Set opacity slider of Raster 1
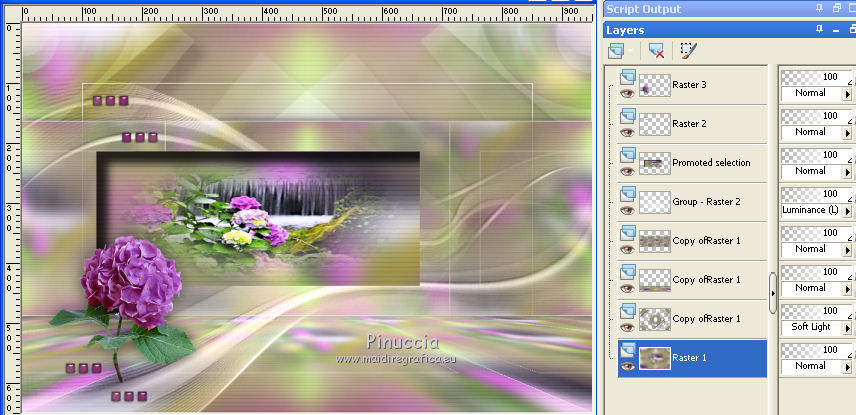 pyautogui.click(x=817, y=350)
